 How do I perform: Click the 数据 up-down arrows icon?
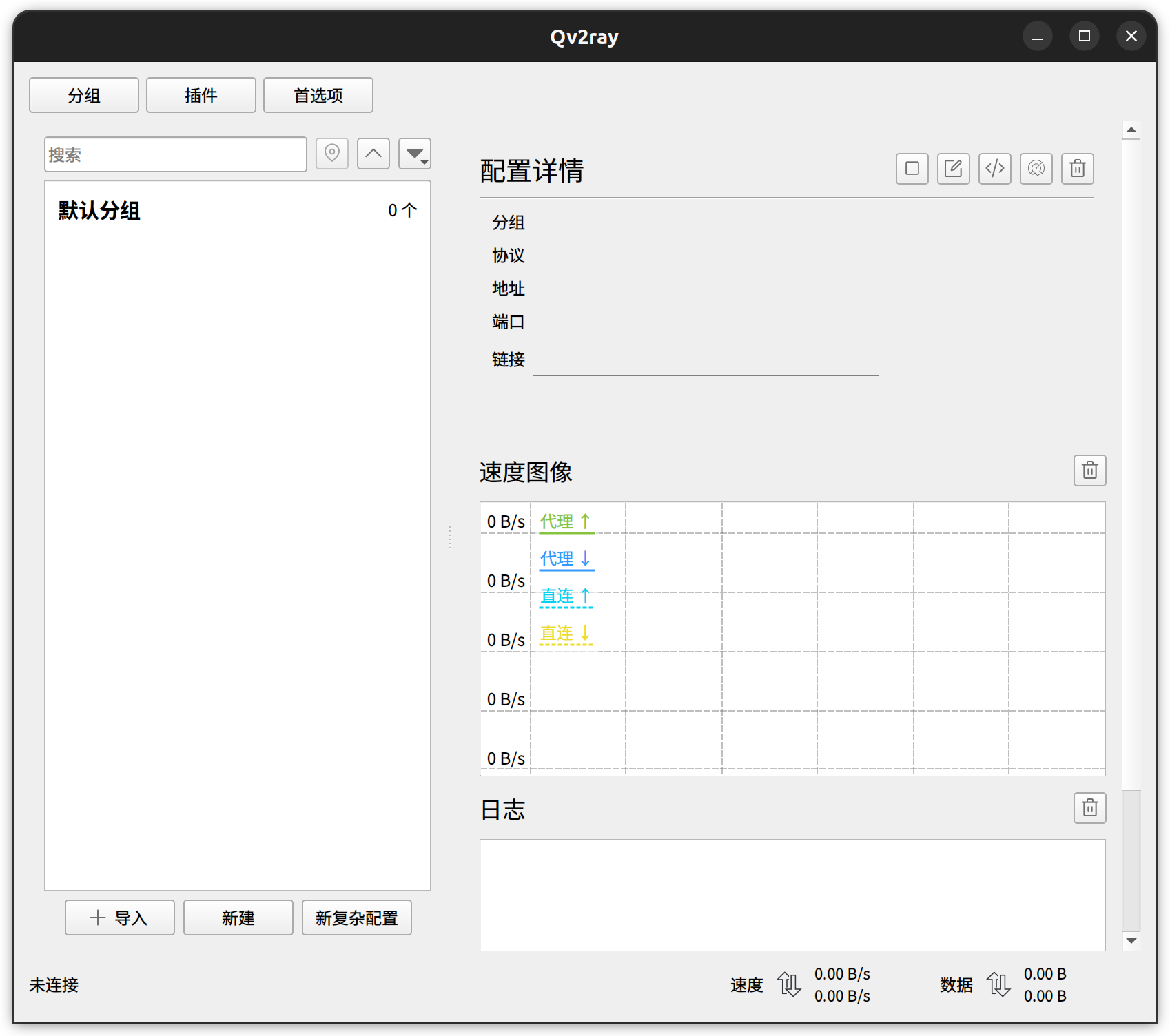point(998,984)
